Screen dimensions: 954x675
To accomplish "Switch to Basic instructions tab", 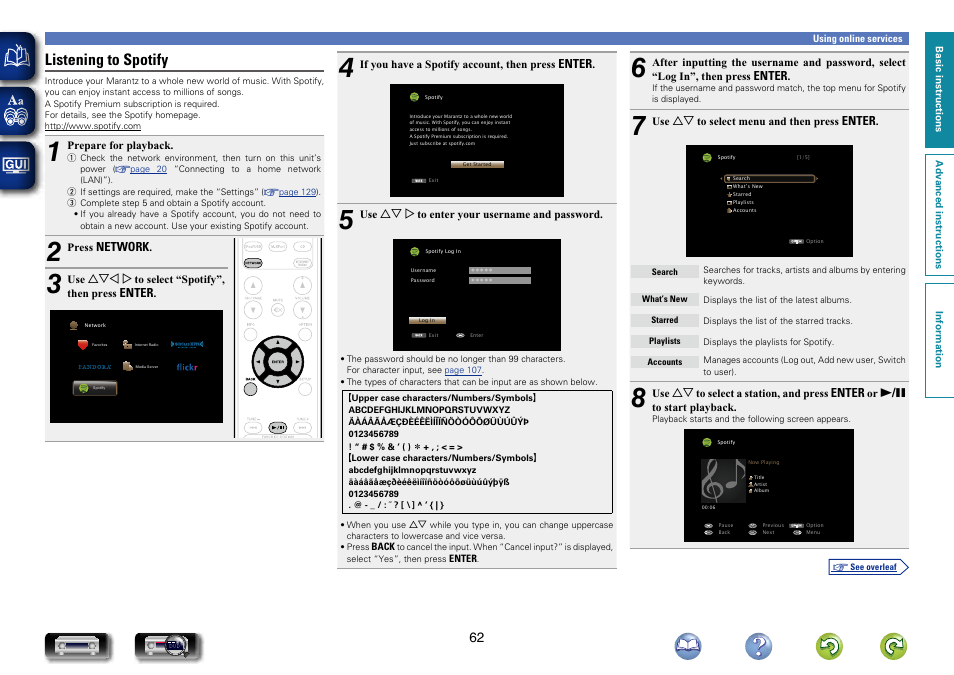I will (939, 89).
